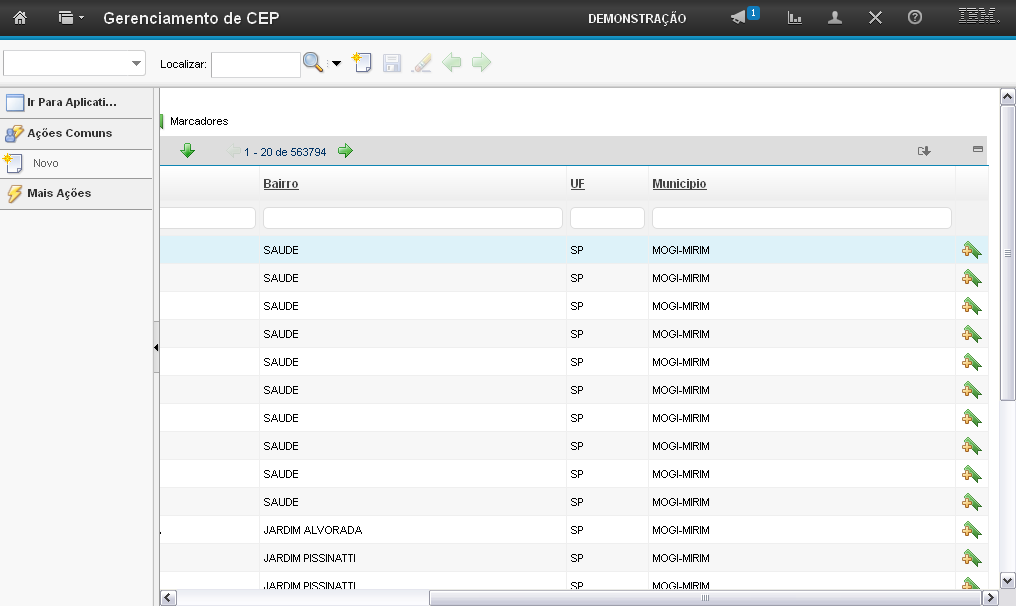Image resolution: width=1016 pixels, height=607 pixels.
Task: Go to next page of results
Action: pos(345,151)
